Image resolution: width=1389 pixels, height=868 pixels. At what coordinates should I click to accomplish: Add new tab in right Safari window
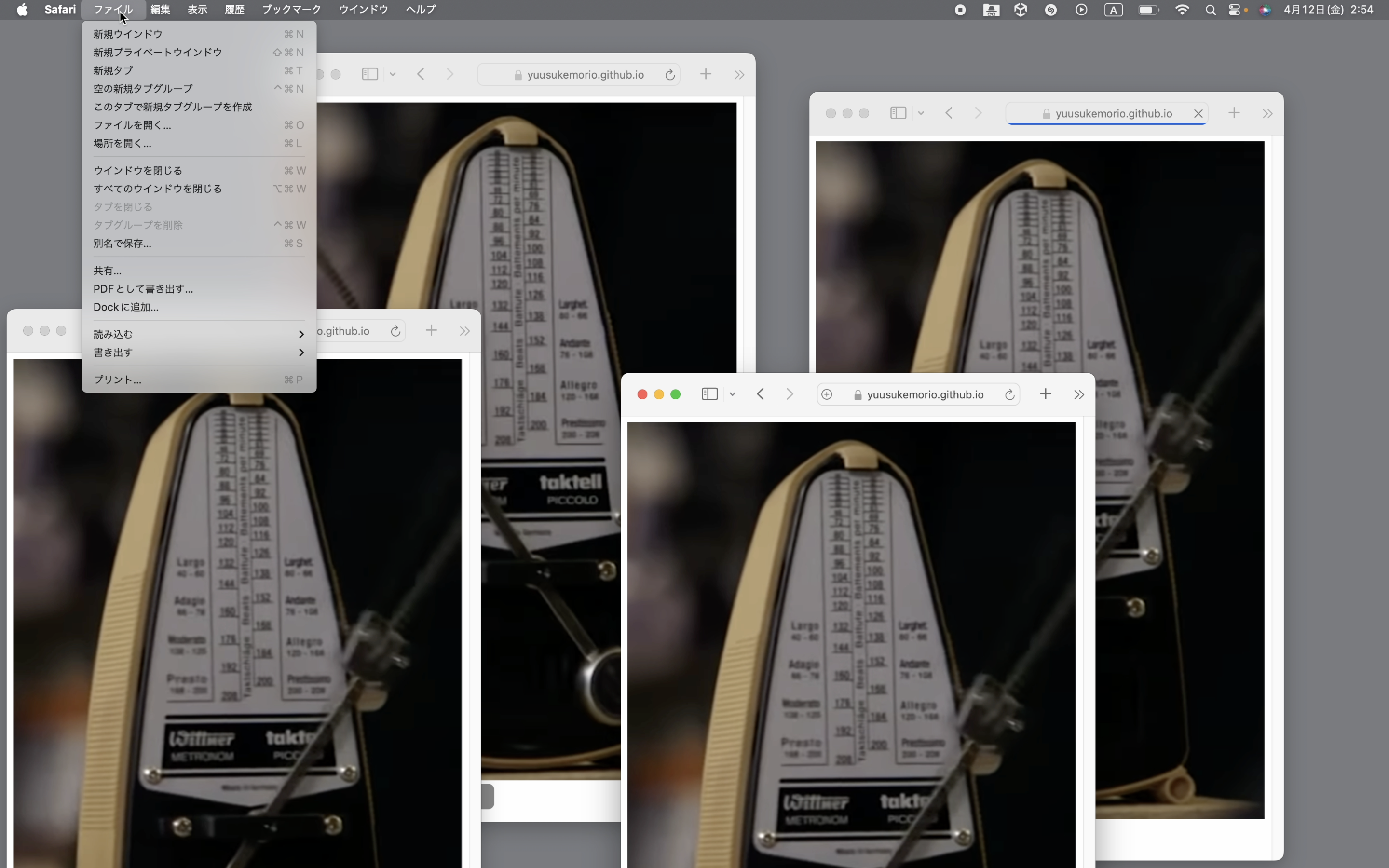[x=1233, y=113]
